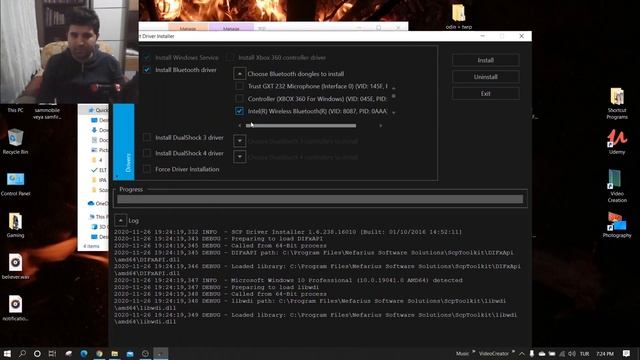Select the IPA folder in Explorer sidebar
The width and height of the screenshot is (640, 360).
[100, 180]
